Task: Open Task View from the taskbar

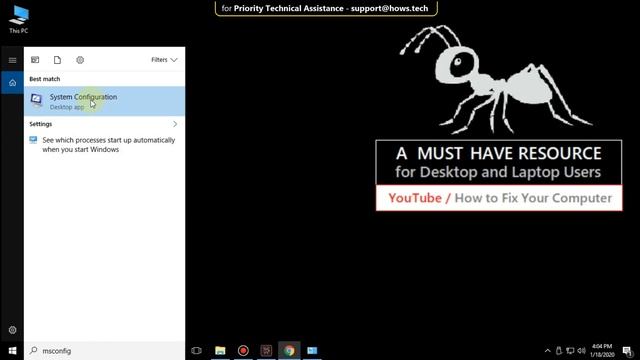Action: (196, 351)
